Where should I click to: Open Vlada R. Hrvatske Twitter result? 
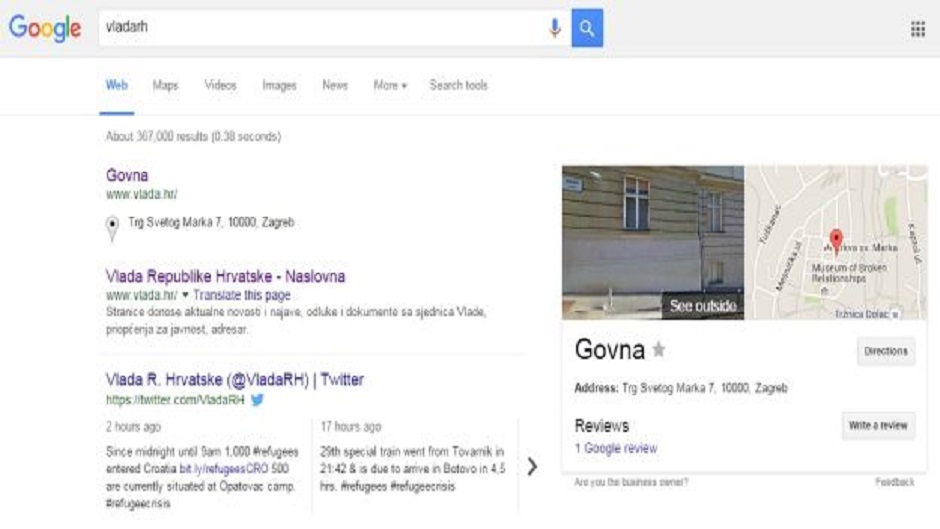coord(234,380)
